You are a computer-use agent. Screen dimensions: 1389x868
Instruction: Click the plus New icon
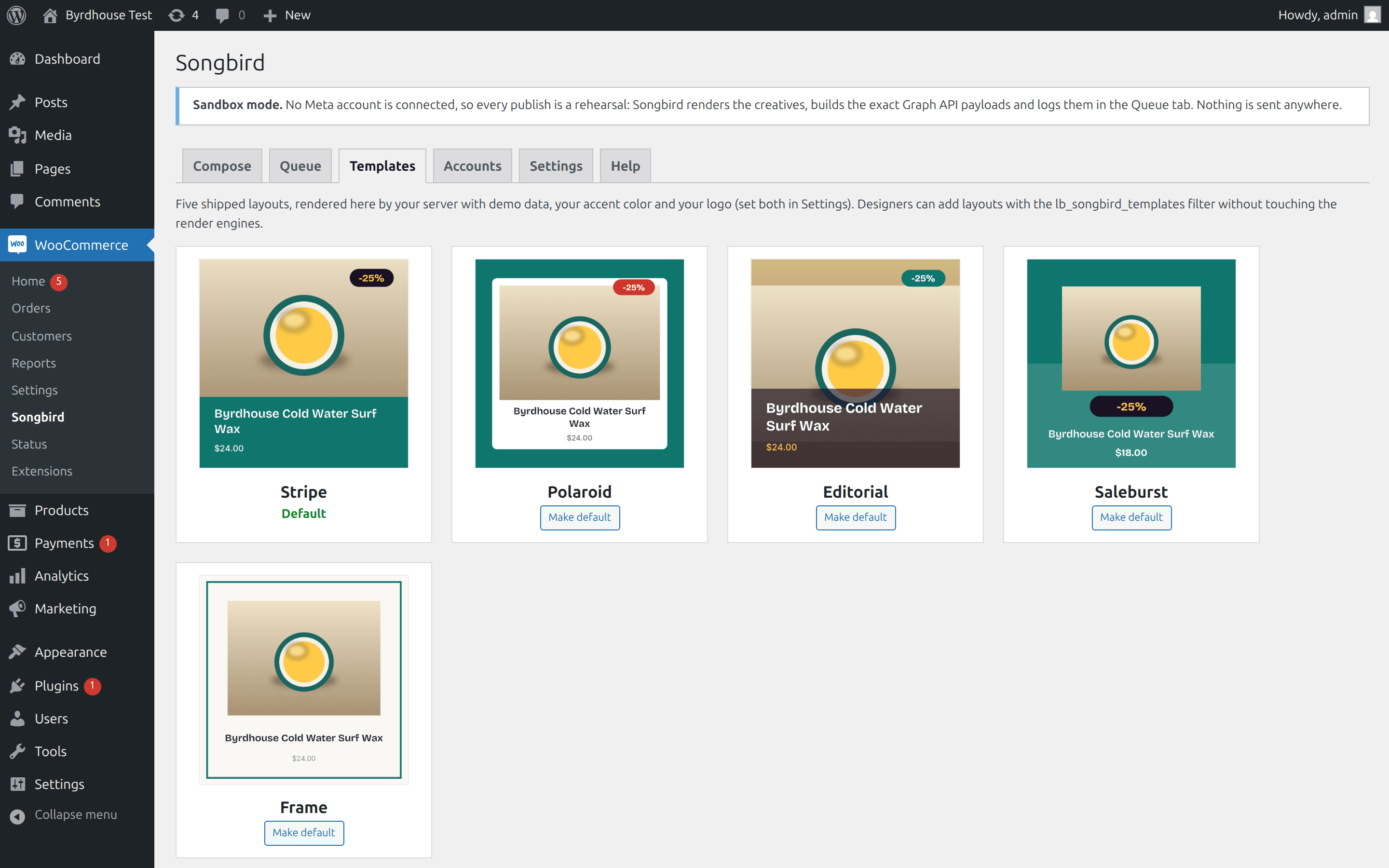pos(270,15)
